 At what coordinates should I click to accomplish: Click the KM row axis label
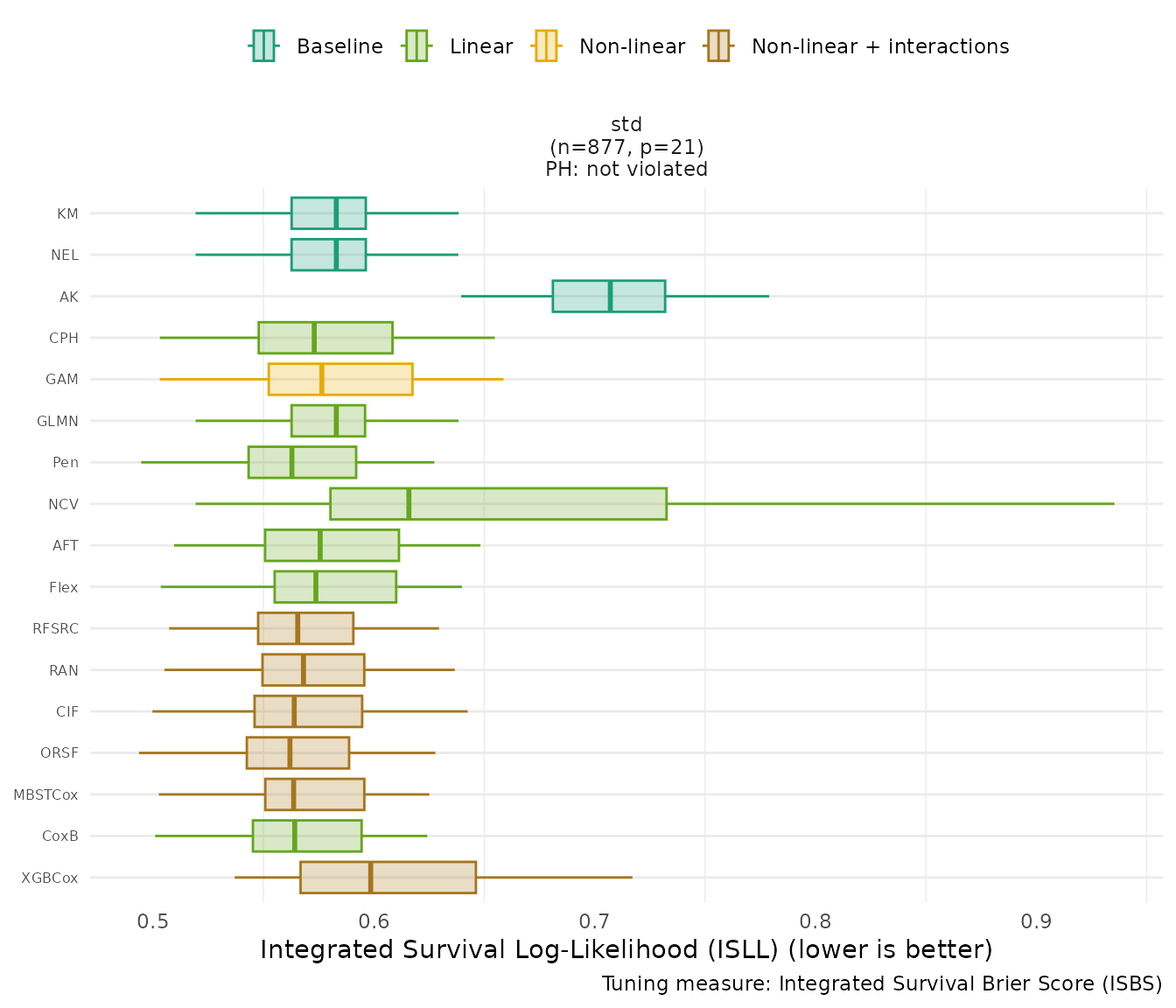(67, 213)
